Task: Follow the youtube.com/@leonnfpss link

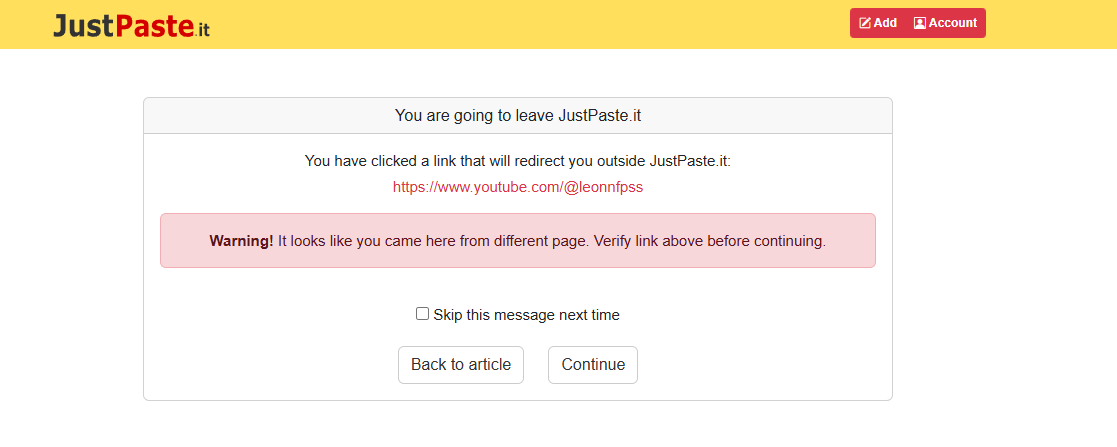Action: pos(518,187)
